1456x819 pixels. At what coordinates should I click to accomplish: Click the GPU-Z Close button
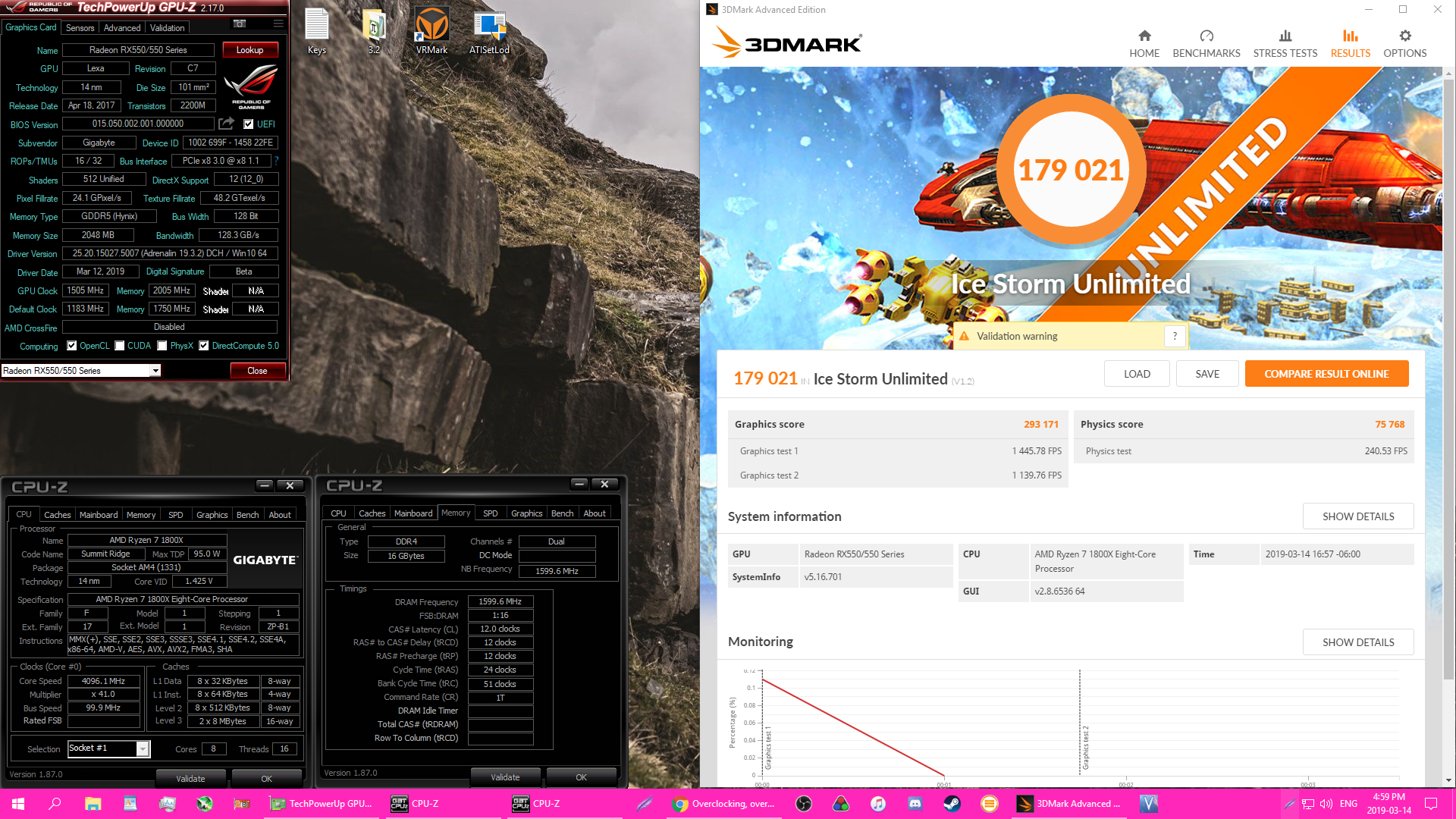click(x=257, y=371)
